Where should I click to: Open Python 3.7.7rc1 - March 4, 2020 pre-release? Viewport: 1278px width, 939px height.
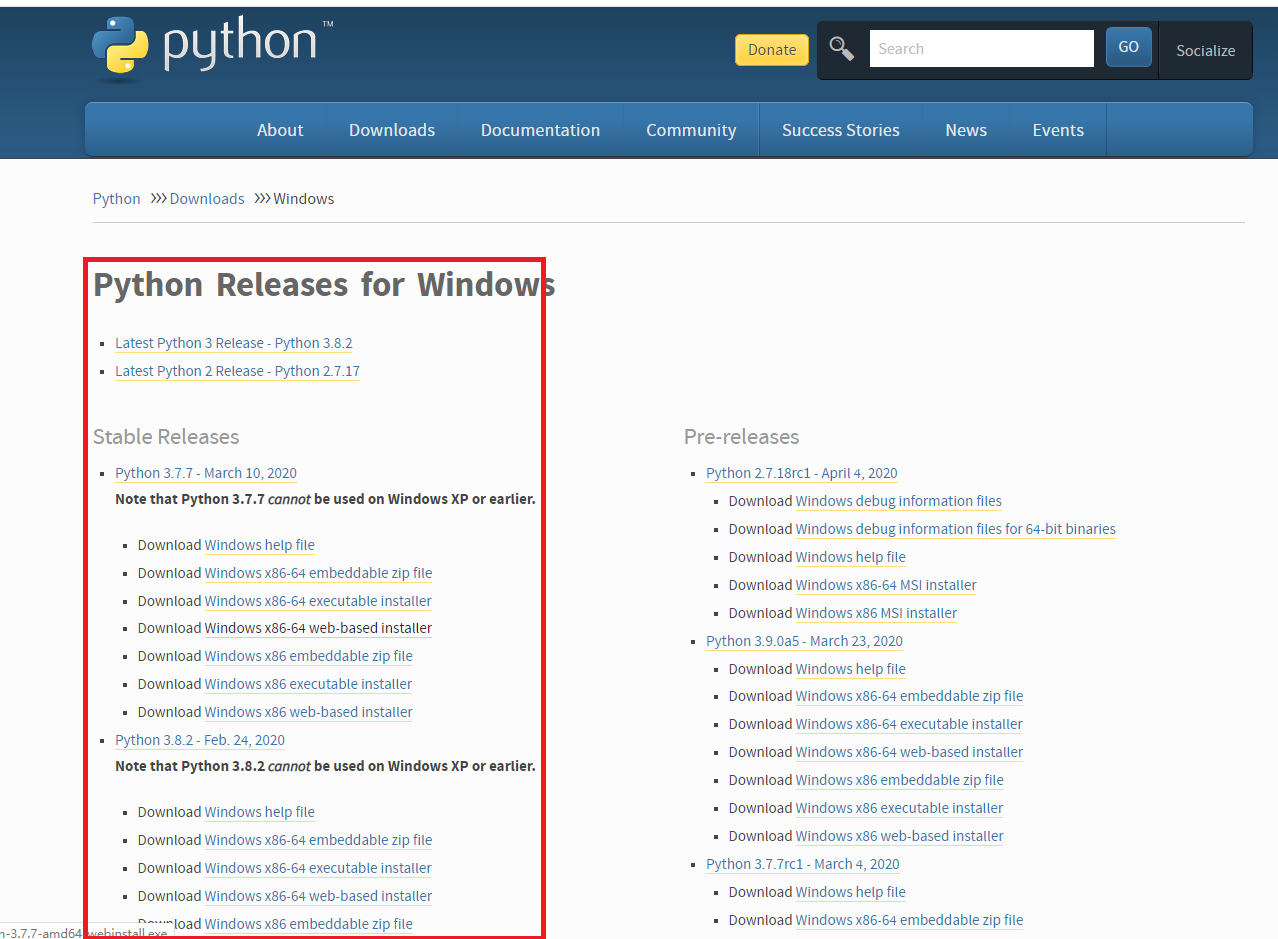pos(803,864)
